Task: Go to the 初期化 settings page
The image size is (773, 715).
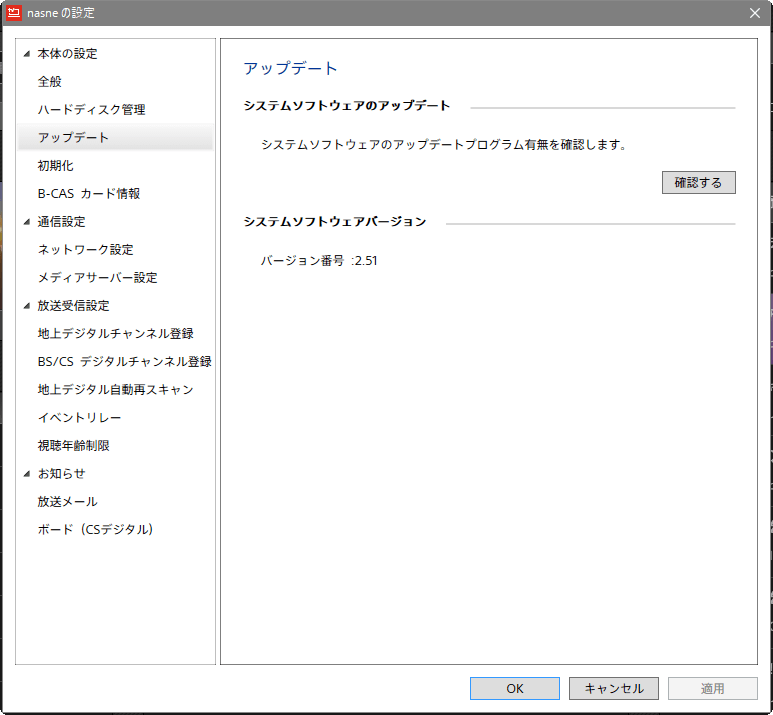Action: (56, 166)
